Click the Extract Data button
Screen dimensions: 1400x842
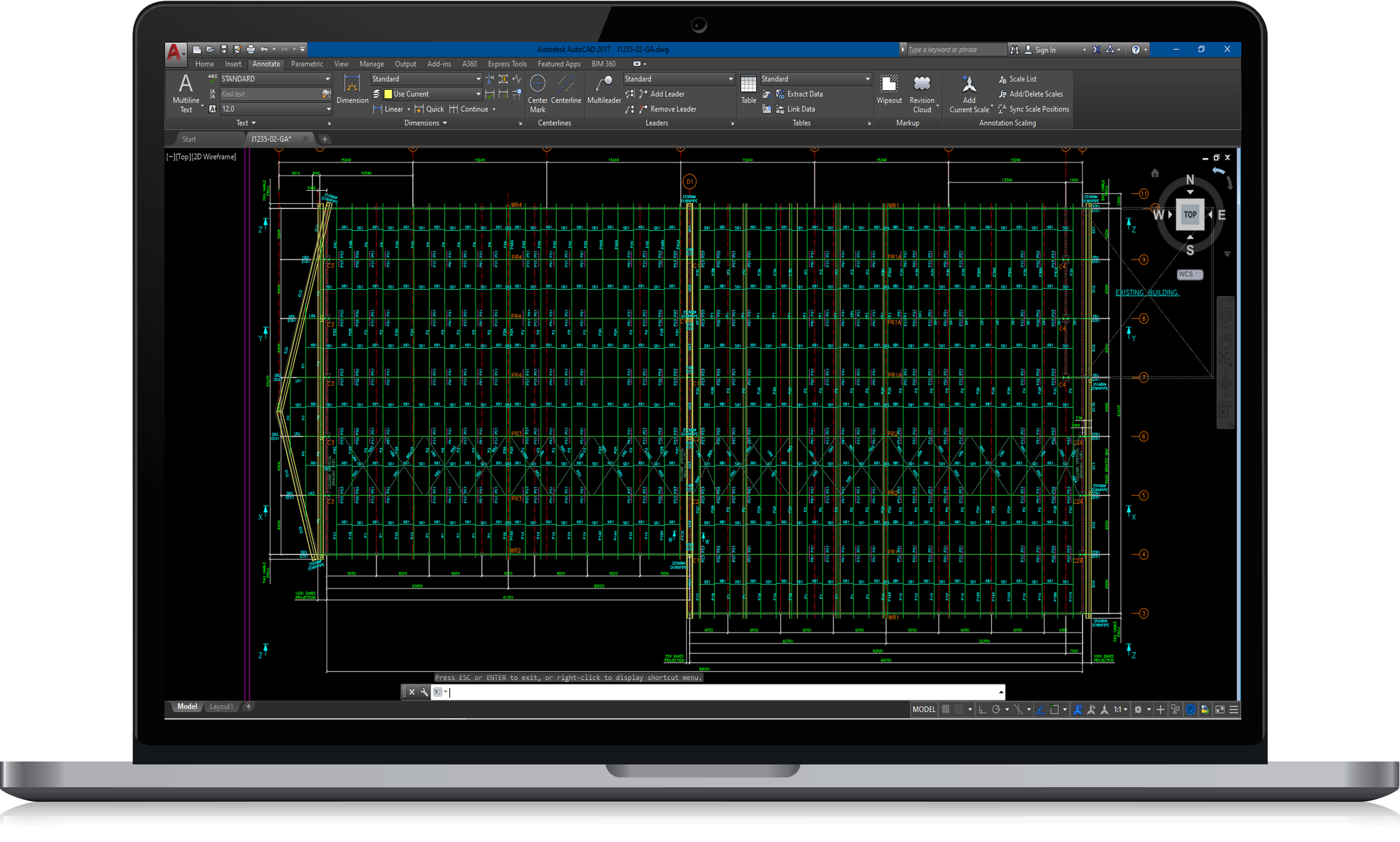(x=800, y=94)
